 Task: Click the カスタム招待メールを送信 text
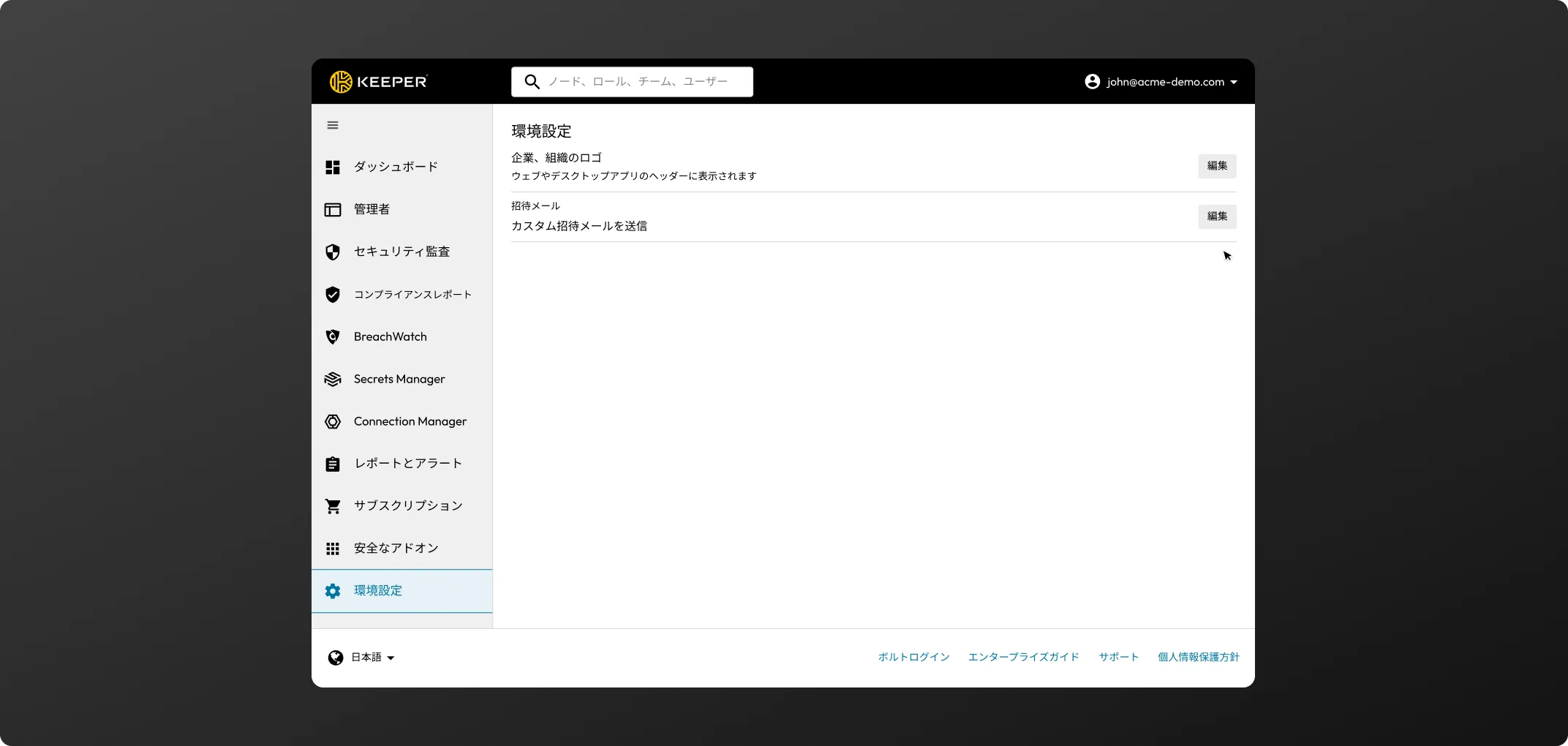coord(579,226)
